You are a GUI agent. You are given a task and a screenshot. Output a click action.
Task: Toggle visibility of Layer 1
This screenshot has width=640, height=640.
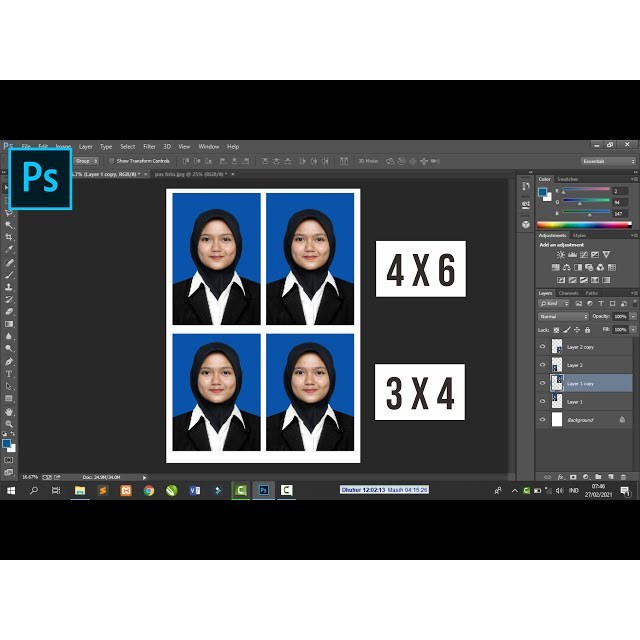click(x=542, y=401)
